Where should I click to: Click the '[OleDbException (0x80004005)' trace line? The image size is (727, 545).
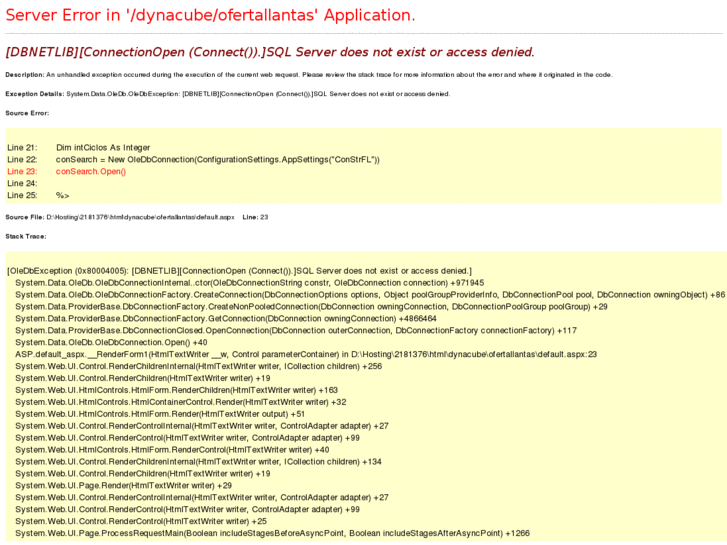[x=240, y=271]
